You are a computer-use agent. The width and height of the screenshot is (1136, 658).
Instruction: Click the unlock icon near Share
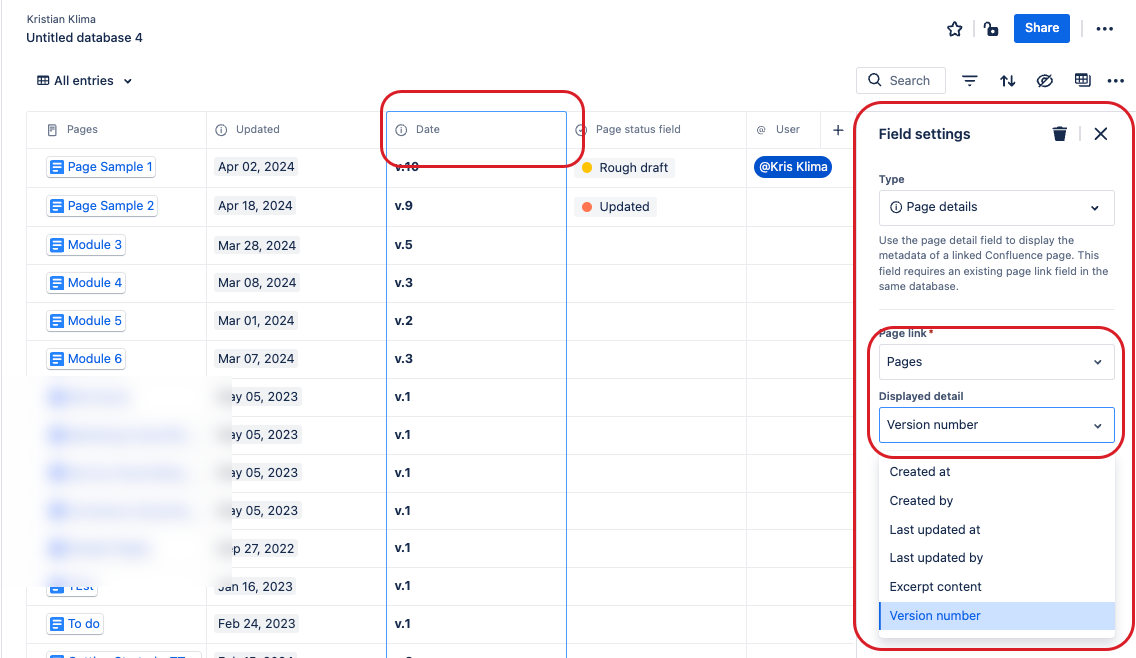click(x=990, y=29)
